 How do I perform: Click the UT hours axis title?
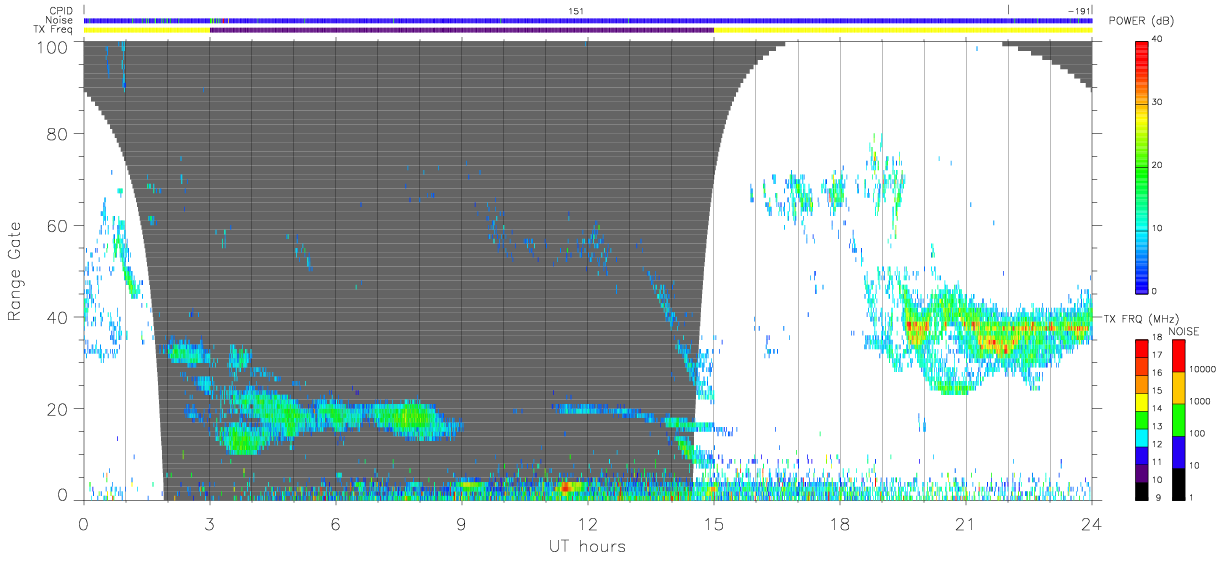coord(586,546)
